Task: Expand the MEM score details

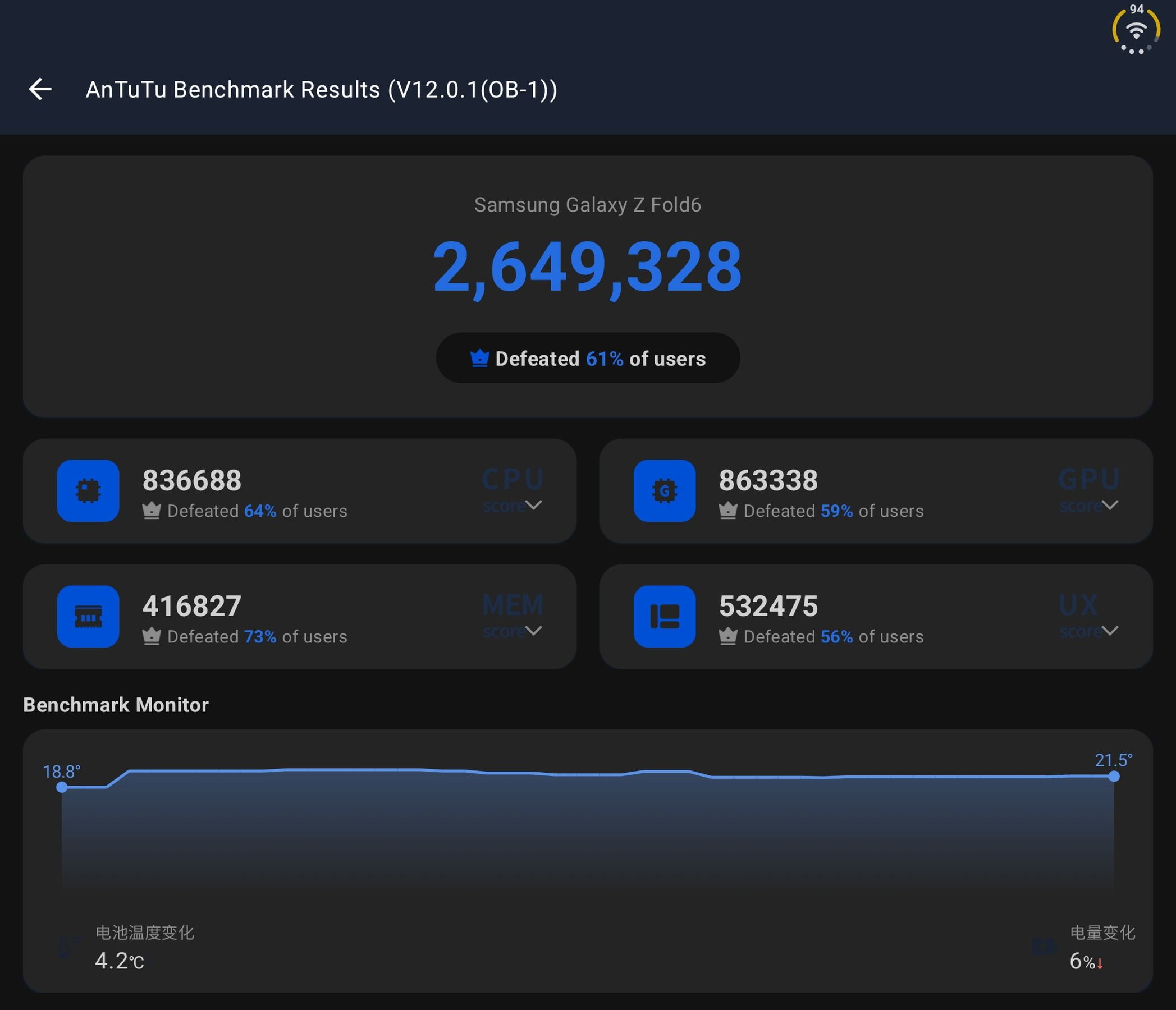Action: [x=533, y=630]
